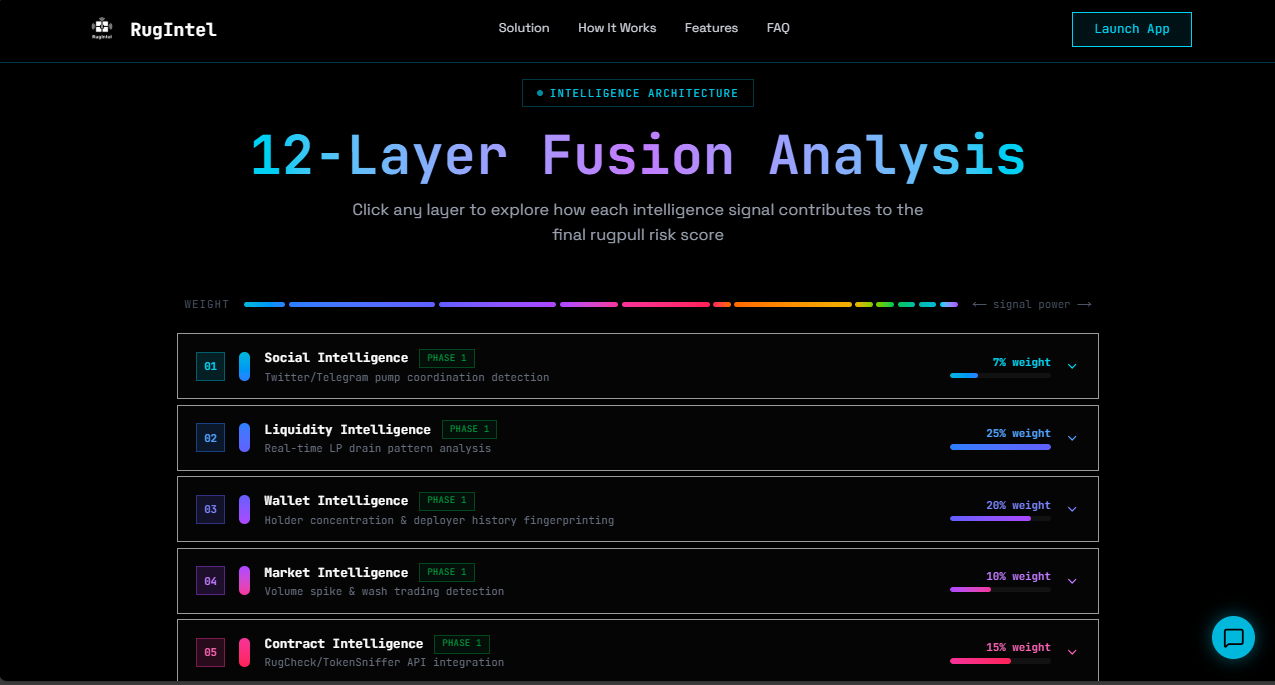Open the FAQ link
This screenshot has width=1275, height=685.
[x=778, y=28]
